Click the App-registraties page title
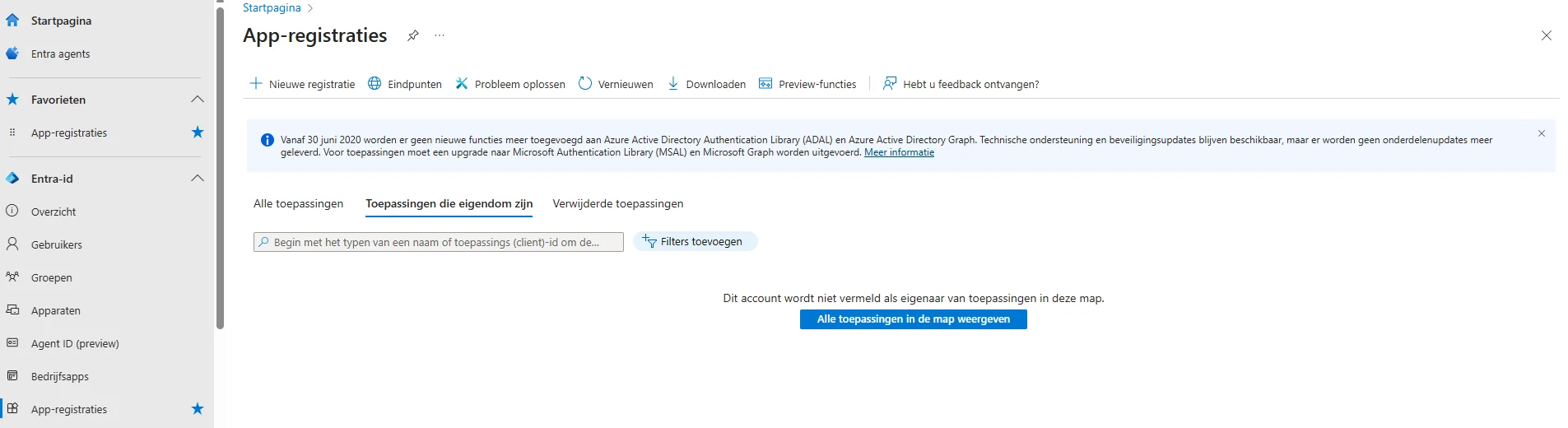Image resolution: width=1568 pixels, height=428 pixels. tap(315, 35)
